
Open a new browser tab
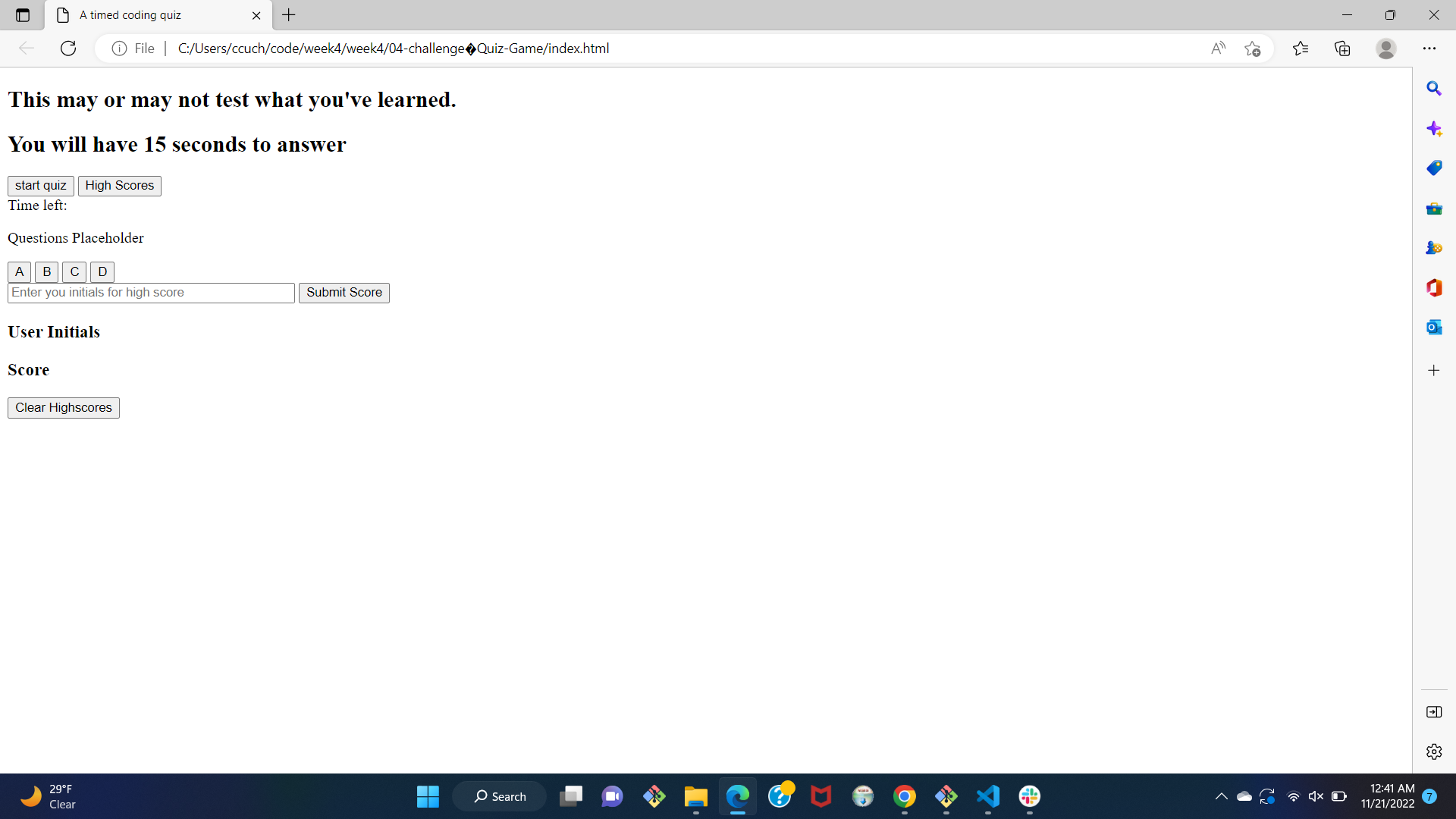(x=289, y=15)
